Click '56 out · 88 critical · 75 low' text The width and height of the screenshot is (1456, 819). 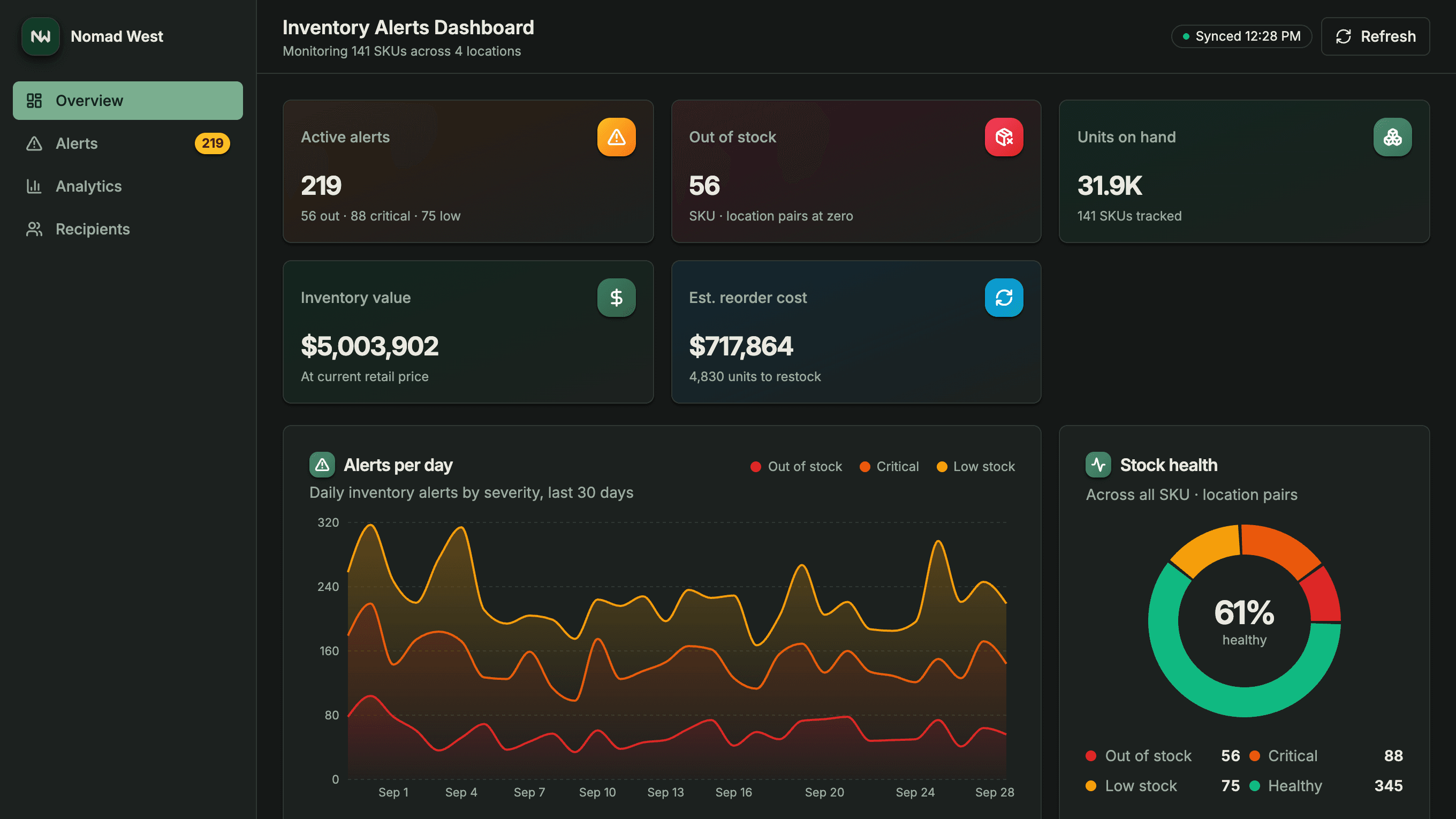[x=381, y=216]
